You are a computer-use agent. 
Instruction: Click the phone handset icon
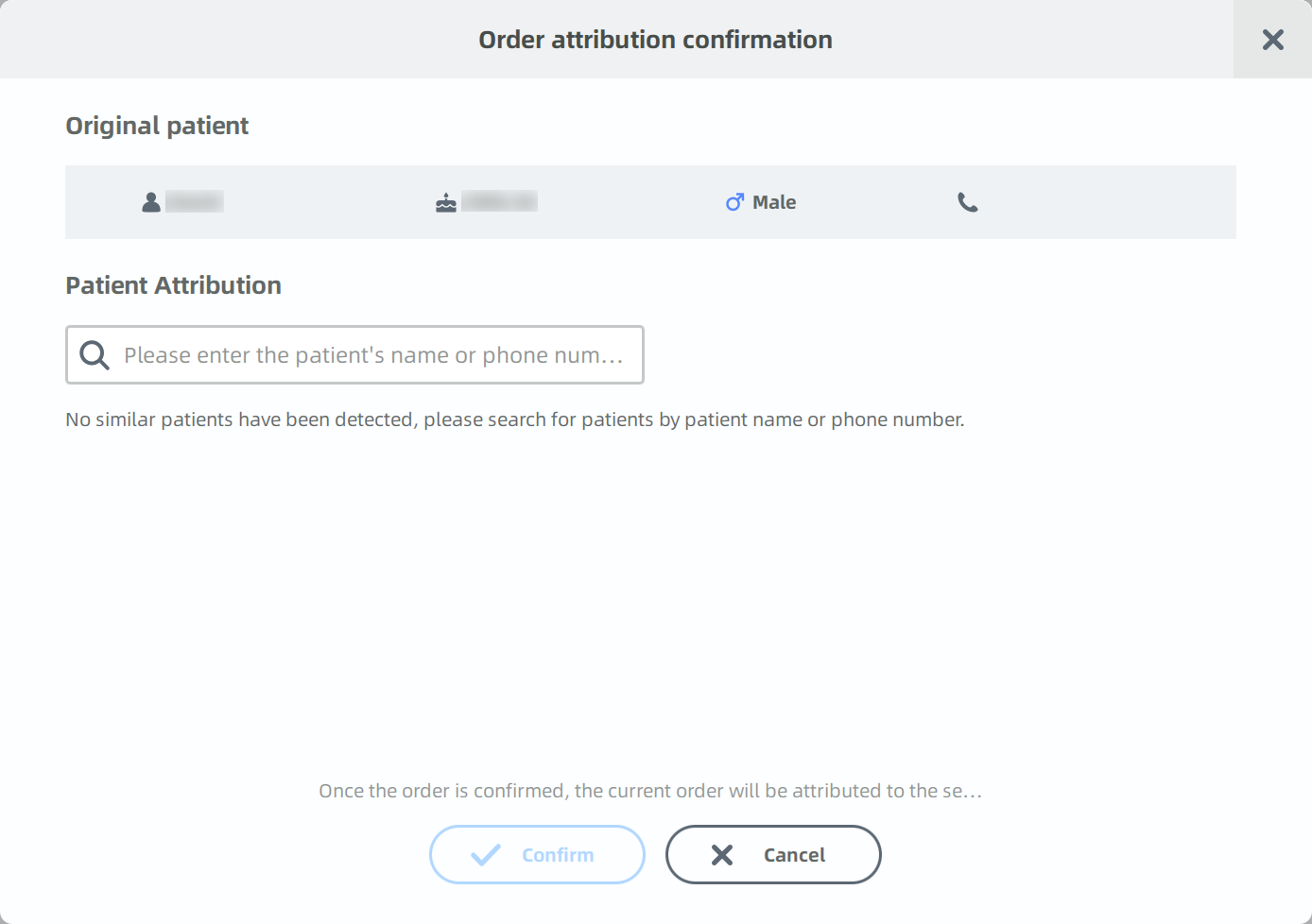[x=968, y=202]
